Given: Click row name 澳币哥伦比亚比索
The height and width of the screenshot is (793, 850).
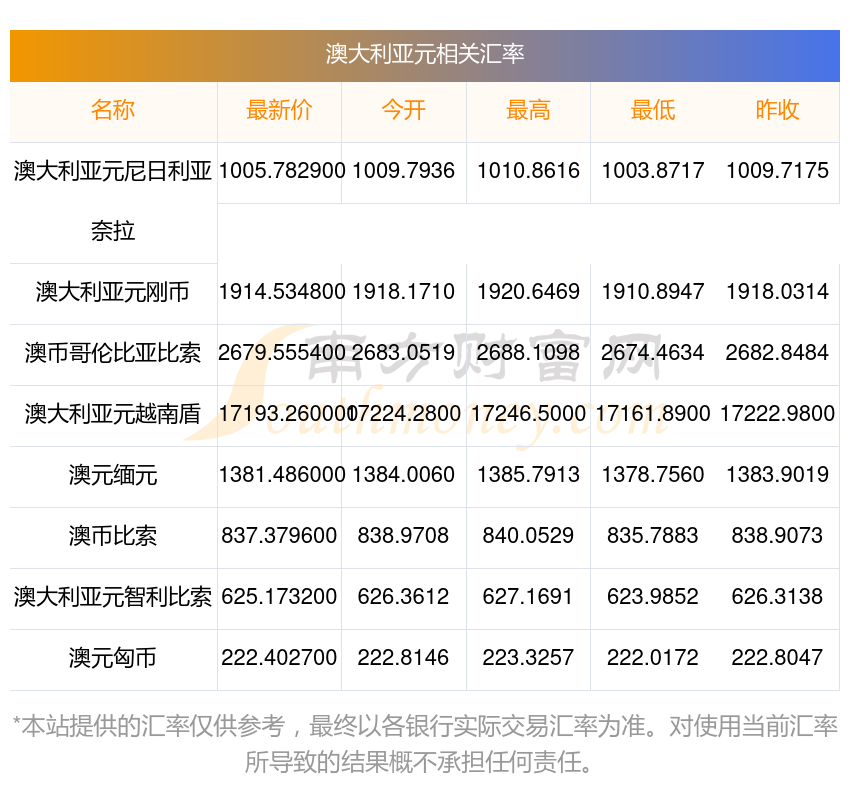Looking at the screenshot, I should (113, 353).
